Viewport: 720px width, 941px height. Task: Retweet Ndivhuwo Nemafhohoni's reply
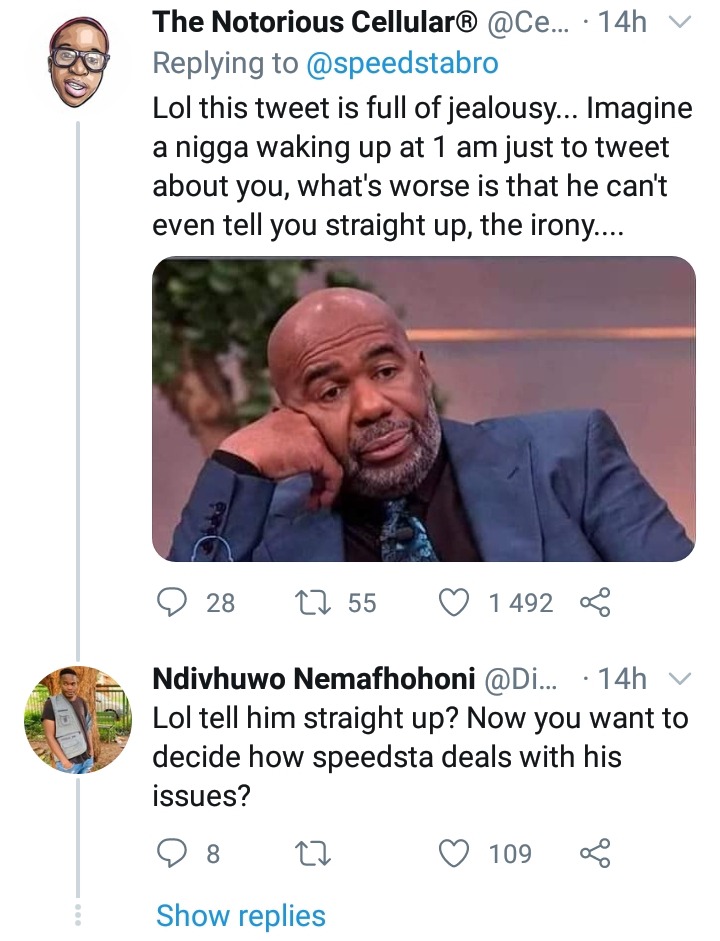pyautogui.click(x=313, y=853)
